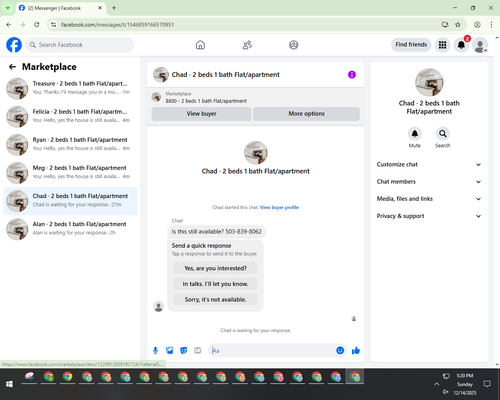Image resolution: width=500 pixels, height=400 pixels.
Task: Open the GIF picker icon
Action: click(198, 350)
